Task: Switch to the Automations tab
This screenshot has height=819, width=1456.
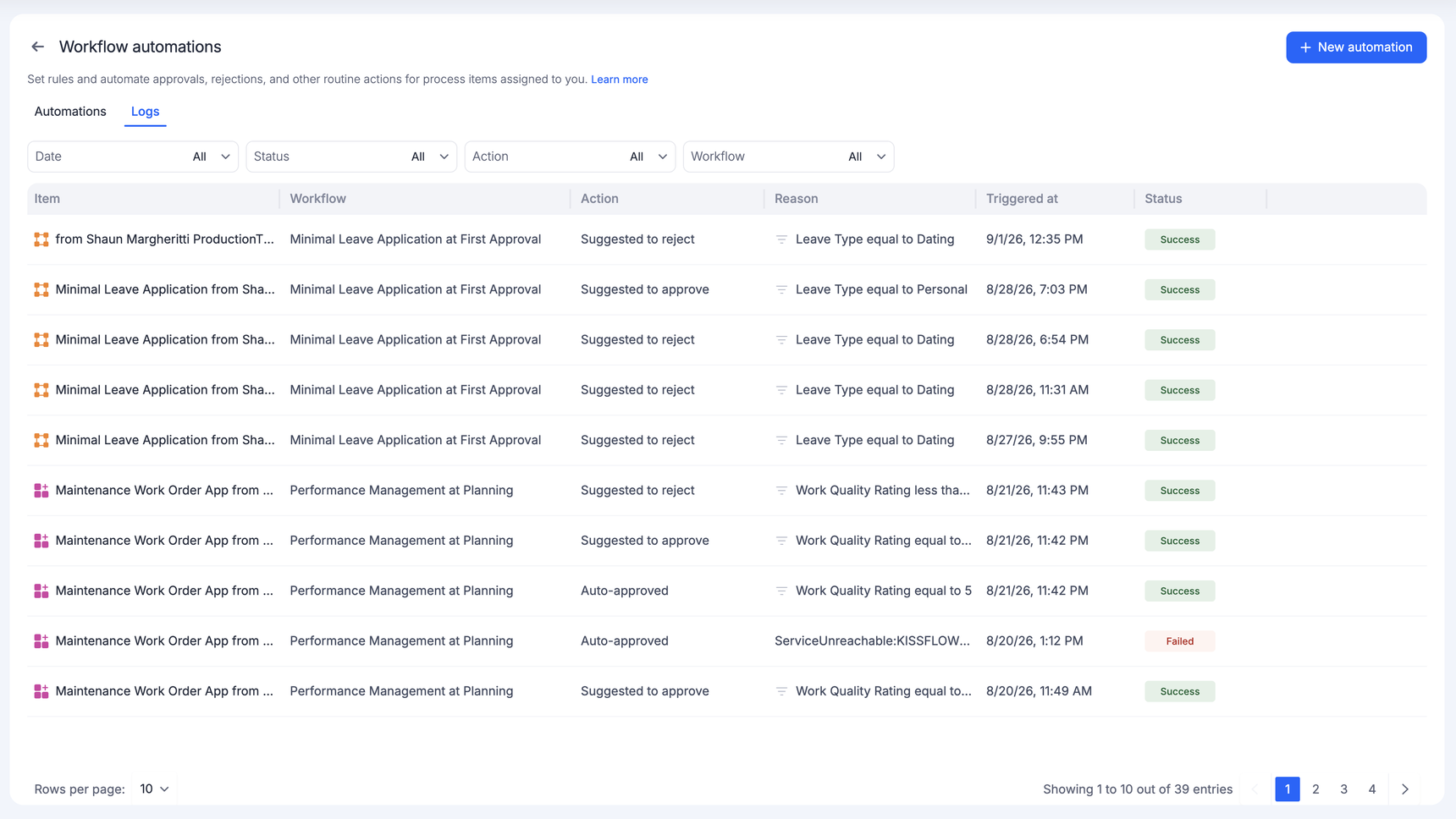Action: (70, 112)
